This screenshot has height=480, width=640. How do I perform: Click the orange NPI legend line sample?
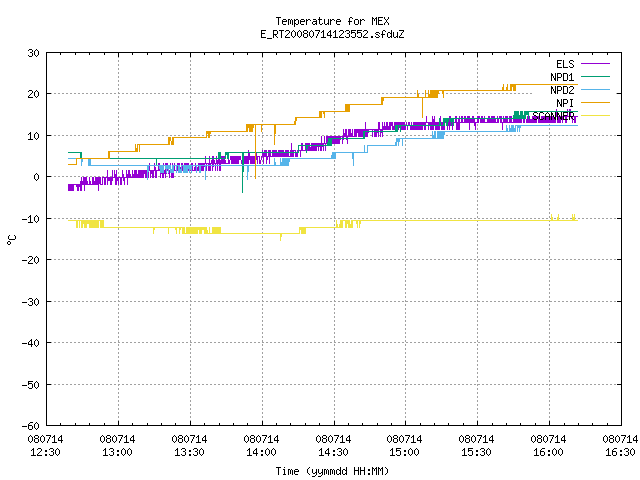tap(595, 102)
